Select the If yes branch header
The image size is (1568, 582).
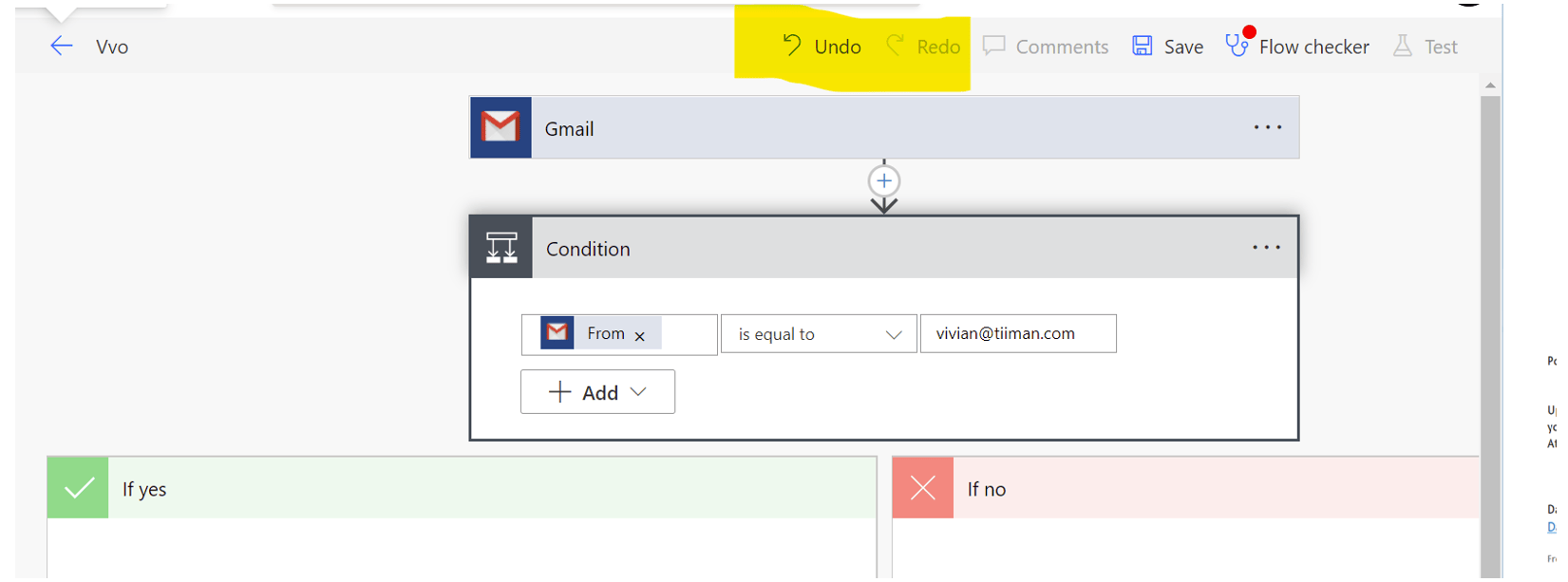pos(462,488)
